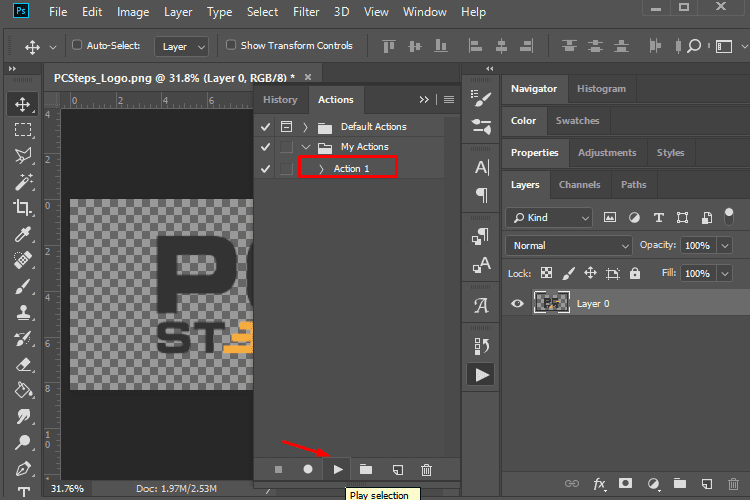This screenshot has height=500, width=750.
Task: Lock transparent pixels of layer
Action: [546, 273]
